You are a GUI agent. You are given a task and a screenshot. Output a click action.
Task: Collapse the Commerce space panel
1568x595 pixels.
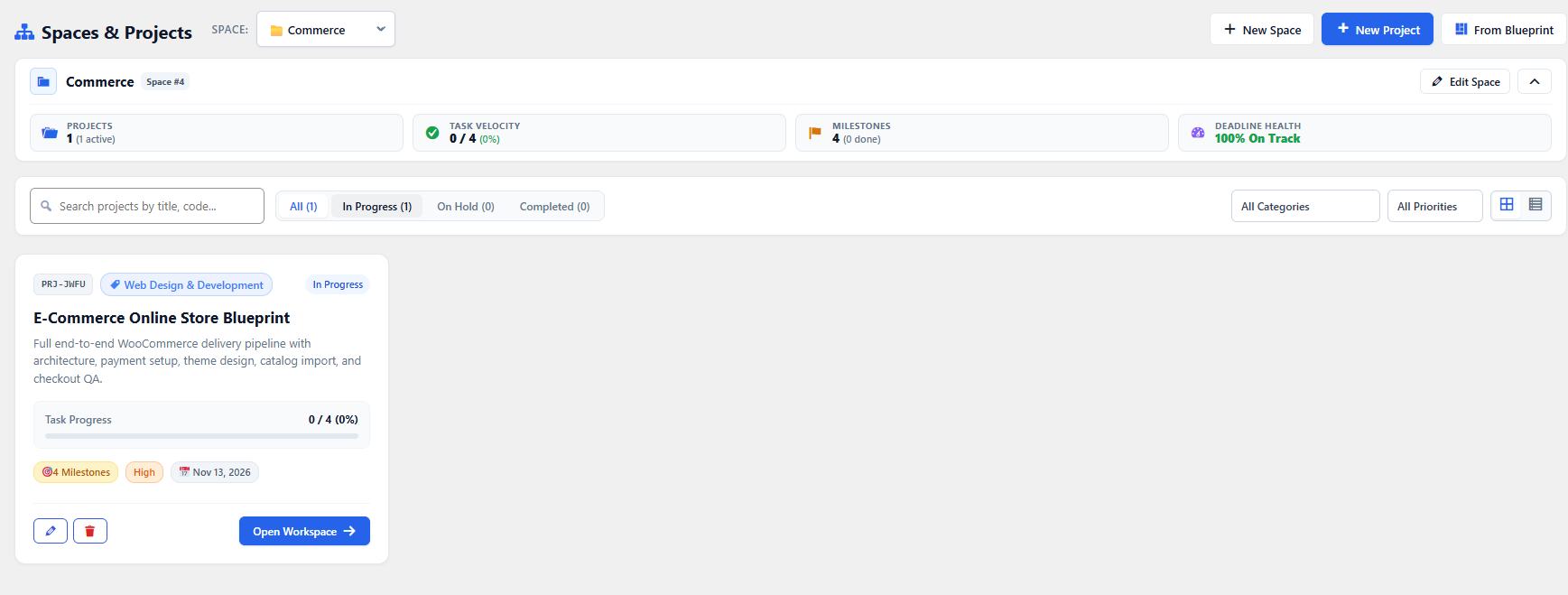pyautogui.click(x=1535, y=81)
